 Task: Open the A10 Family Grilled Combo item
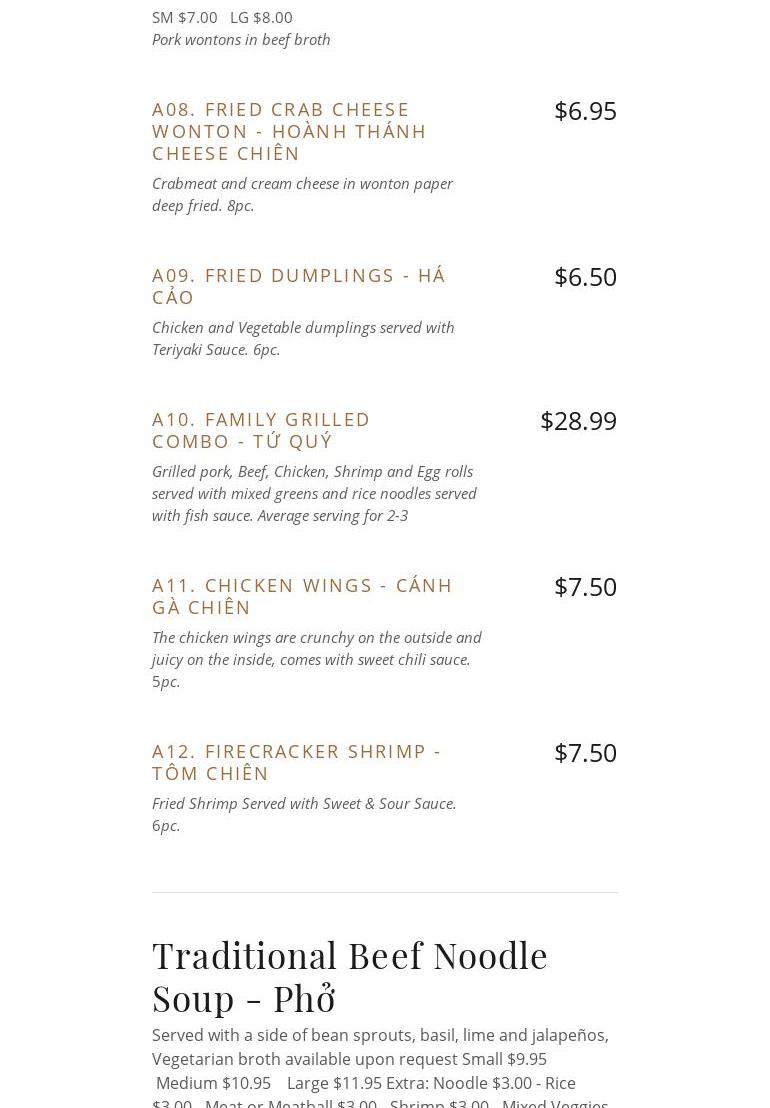tap(261, 430)
